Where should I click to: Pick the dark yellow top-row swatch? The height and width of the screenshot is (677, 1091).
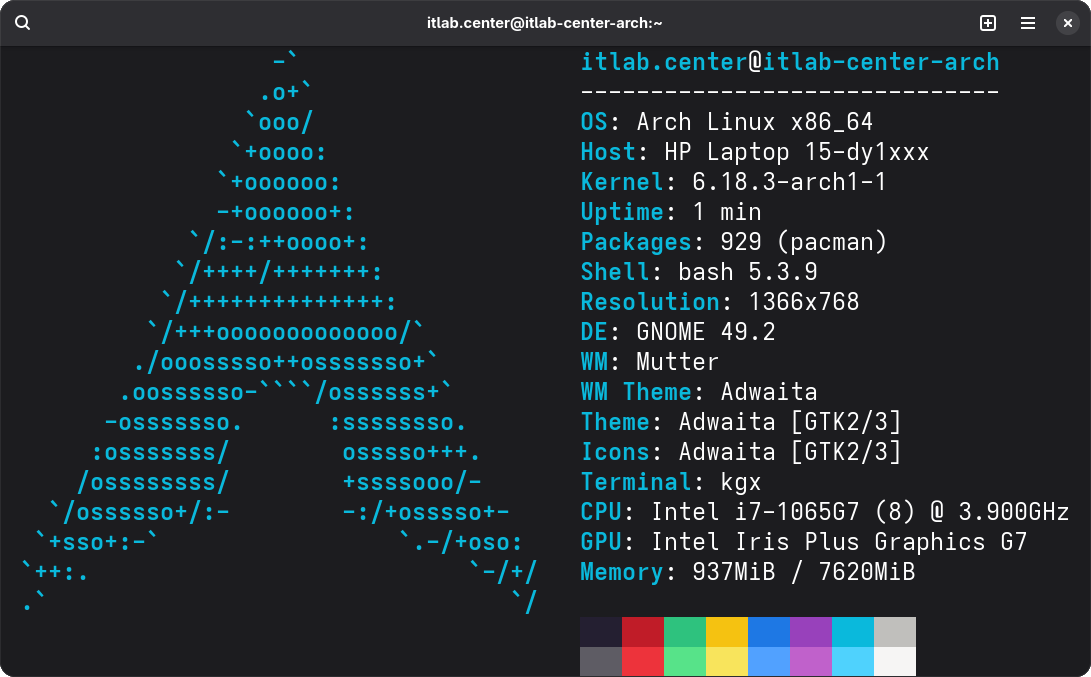click(726, 631)
